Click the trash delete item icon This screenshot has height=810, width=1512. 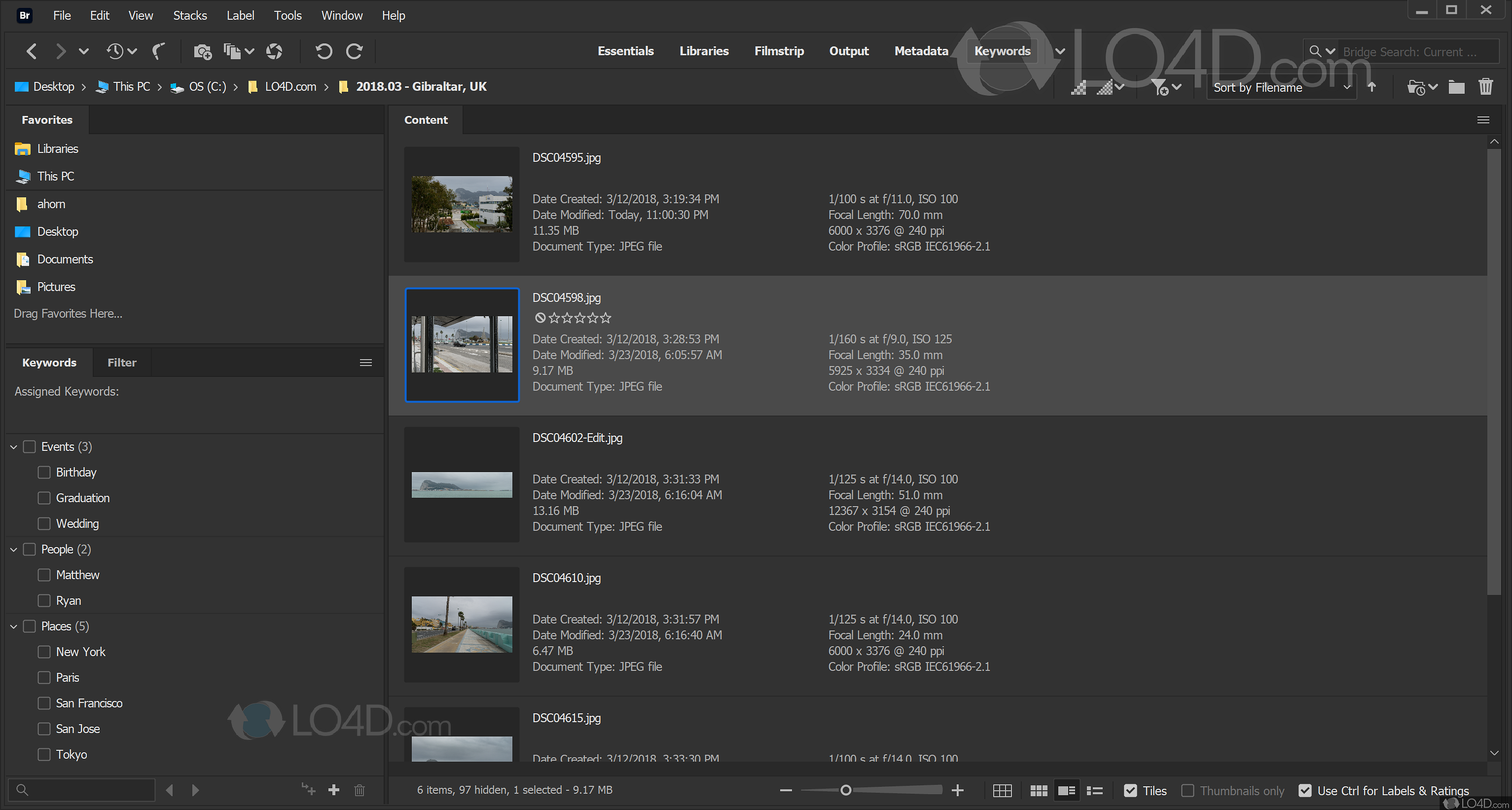coord(1485,87)
